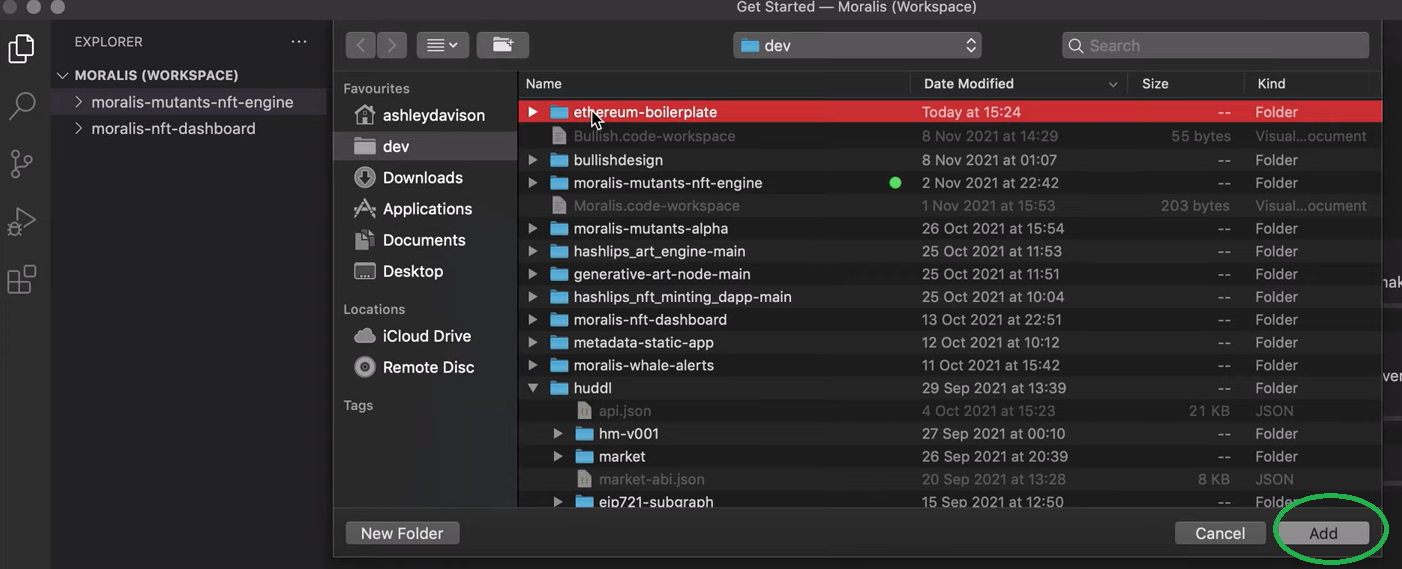Select the api.json file

coord(950,411)
